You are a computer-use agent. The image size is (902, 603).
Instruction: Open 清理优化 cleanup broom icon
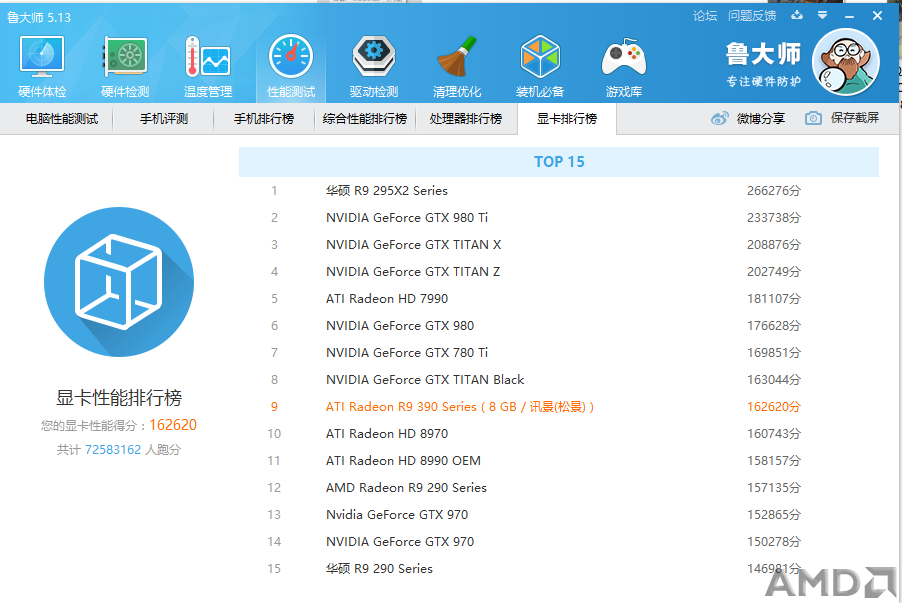coord(457,56)
